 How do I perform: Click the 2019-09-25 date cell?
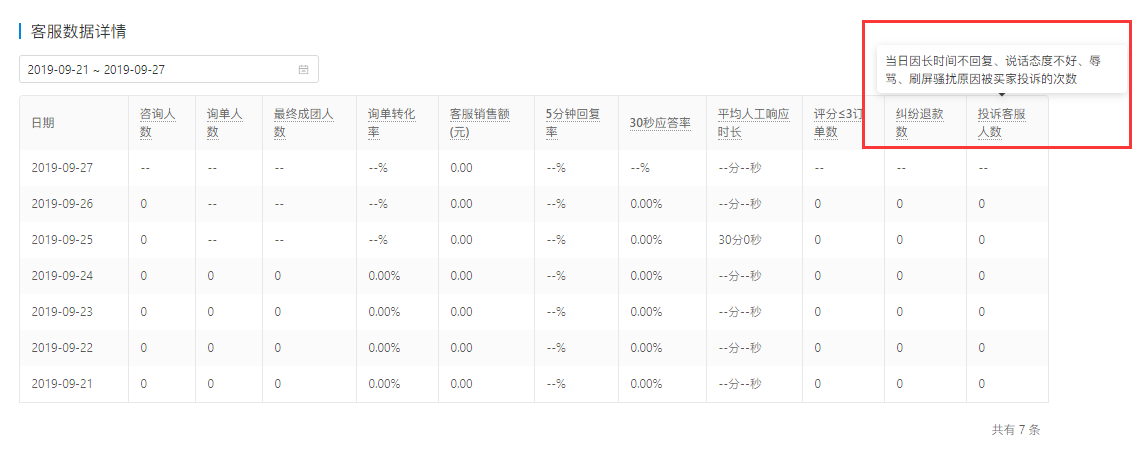(62, 240)
